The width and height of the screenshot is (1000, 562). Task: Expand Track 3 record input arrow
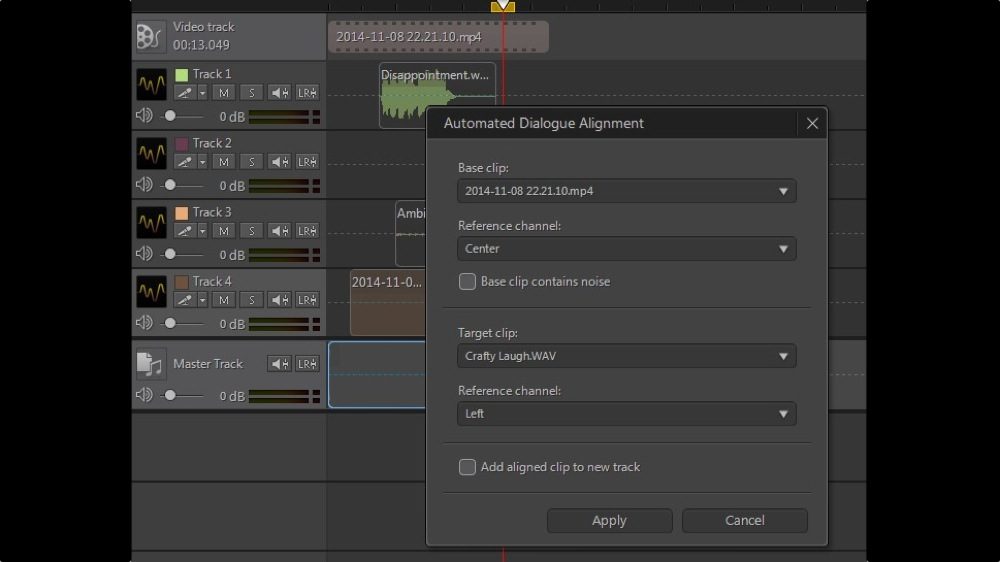pyautogui.click(x=202, y=231)
